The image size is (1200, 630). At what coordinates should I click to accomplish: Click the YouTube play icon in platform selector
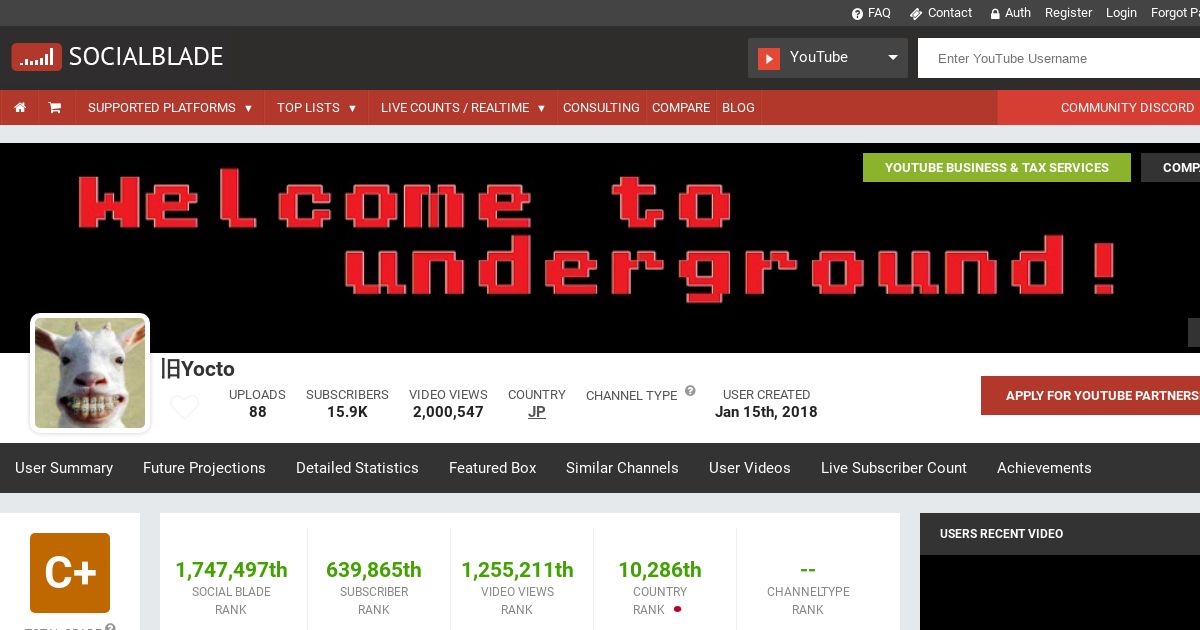click(768, 58)
